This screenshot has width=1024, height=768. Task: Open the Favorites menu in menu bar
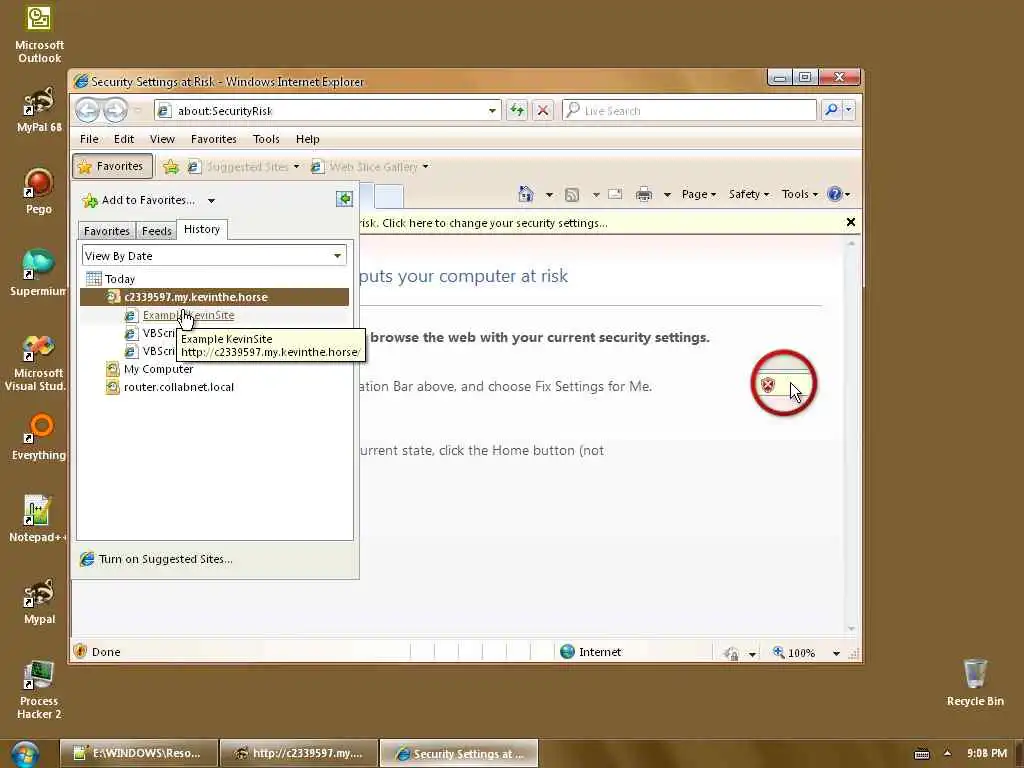[214, 139]
